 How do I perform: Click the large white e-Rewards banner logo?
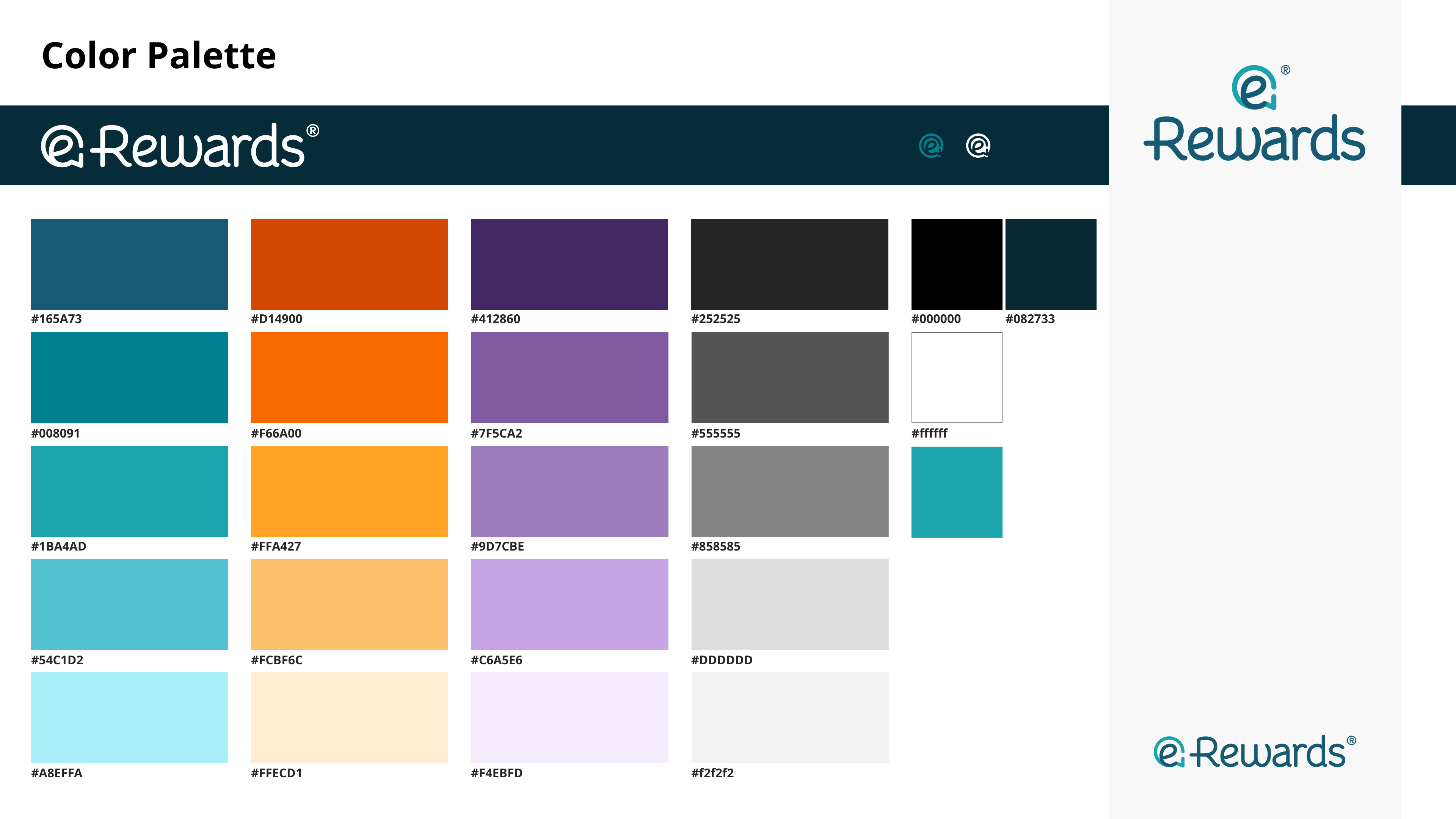pos(180,146)
